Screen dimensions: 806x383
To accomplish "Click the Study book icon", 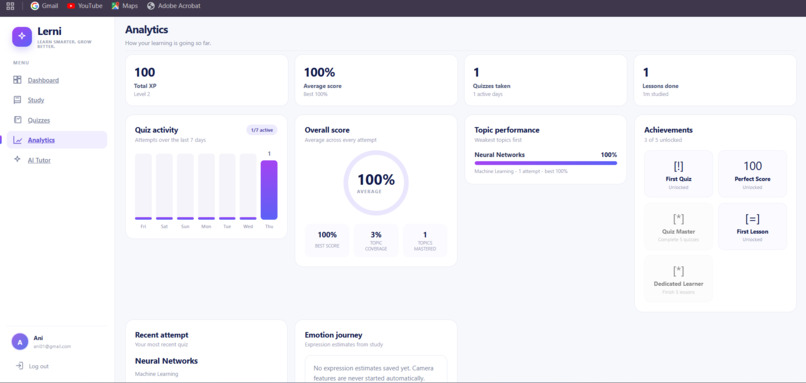I will tap(17, 100).
